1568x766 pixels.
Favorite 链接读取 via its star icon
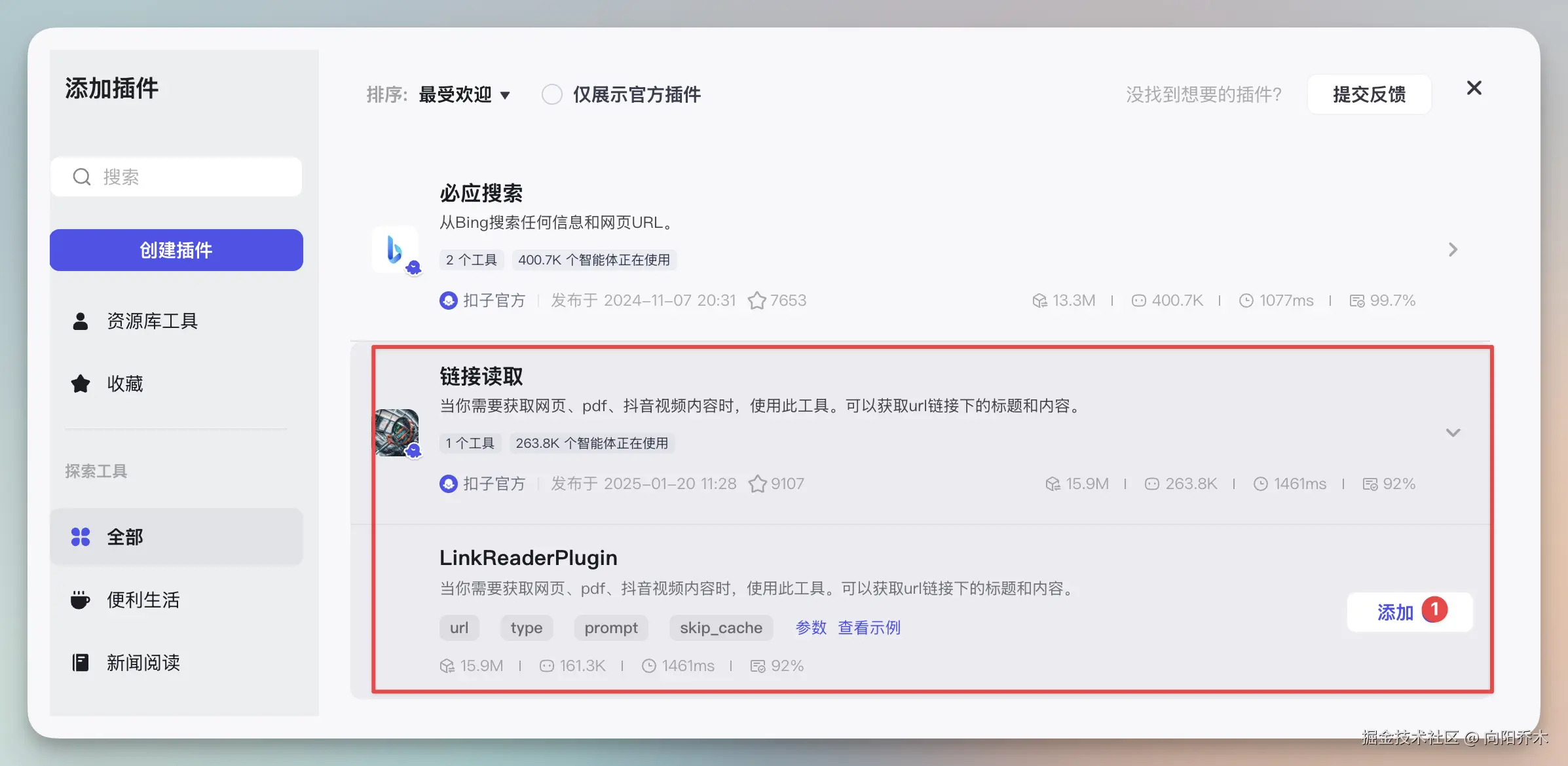coord(757,484)
